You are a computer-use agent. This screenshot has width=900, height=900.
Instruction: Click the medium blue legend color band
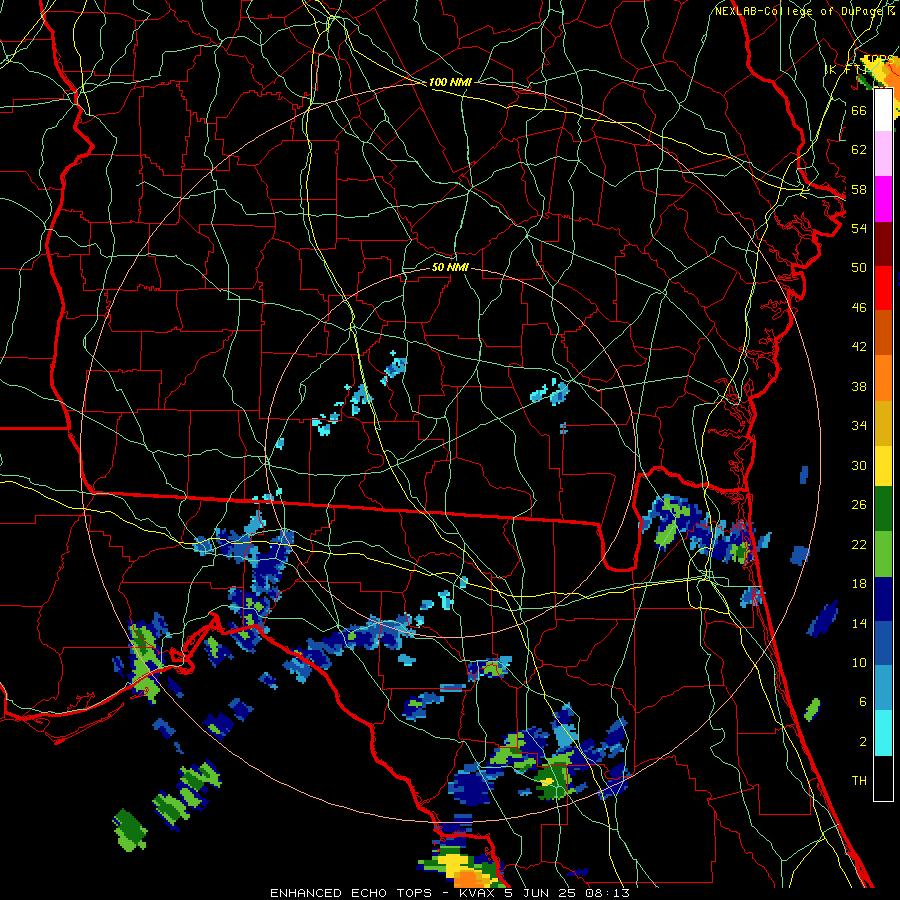click(883, 643)
